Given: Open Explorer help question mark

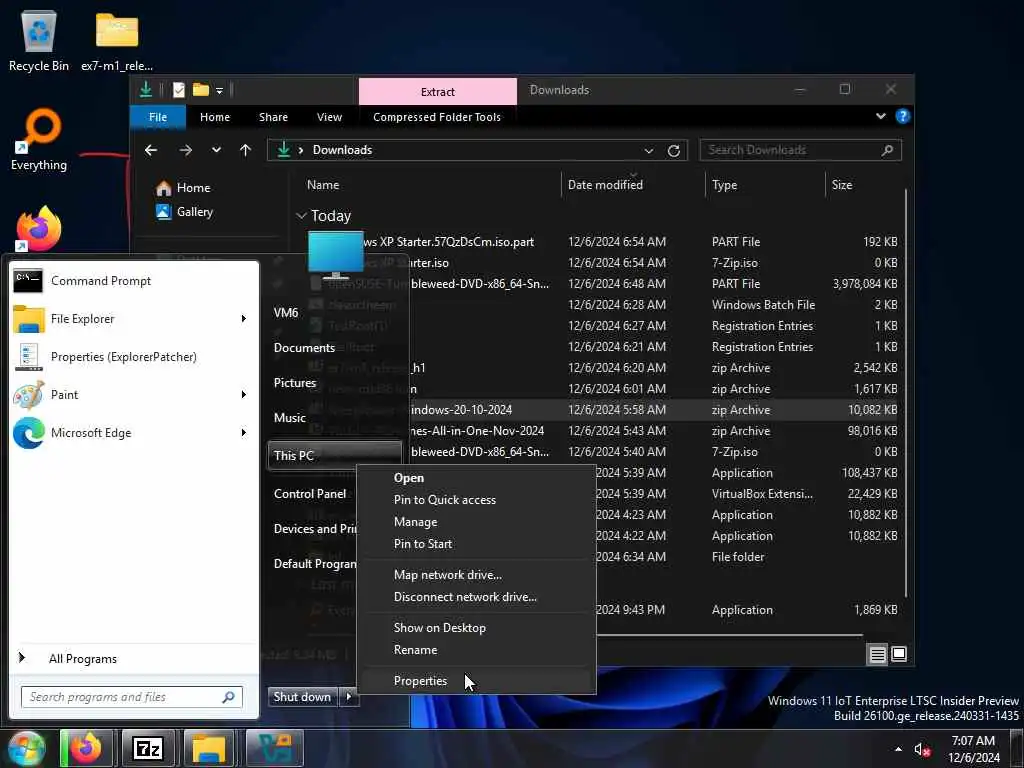Looking at the screenshot, I should 903,116.
